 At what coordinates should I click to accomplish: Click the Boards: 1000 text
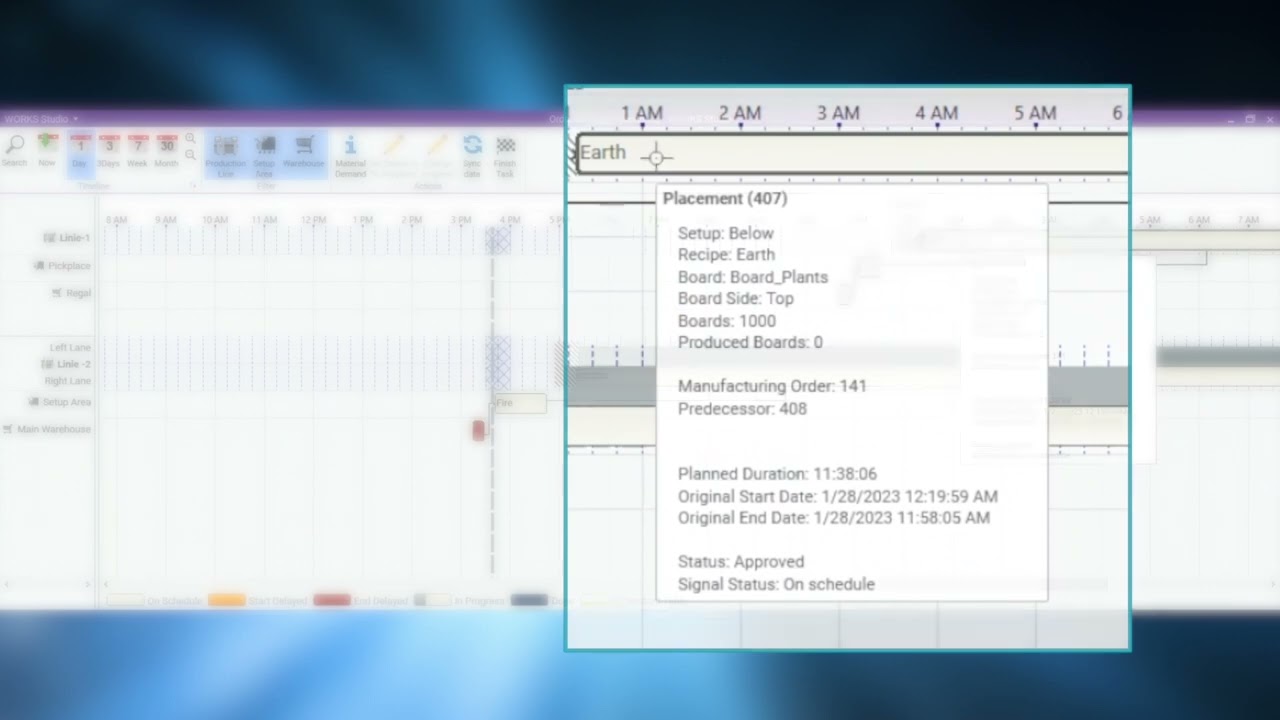pos(727,321)
